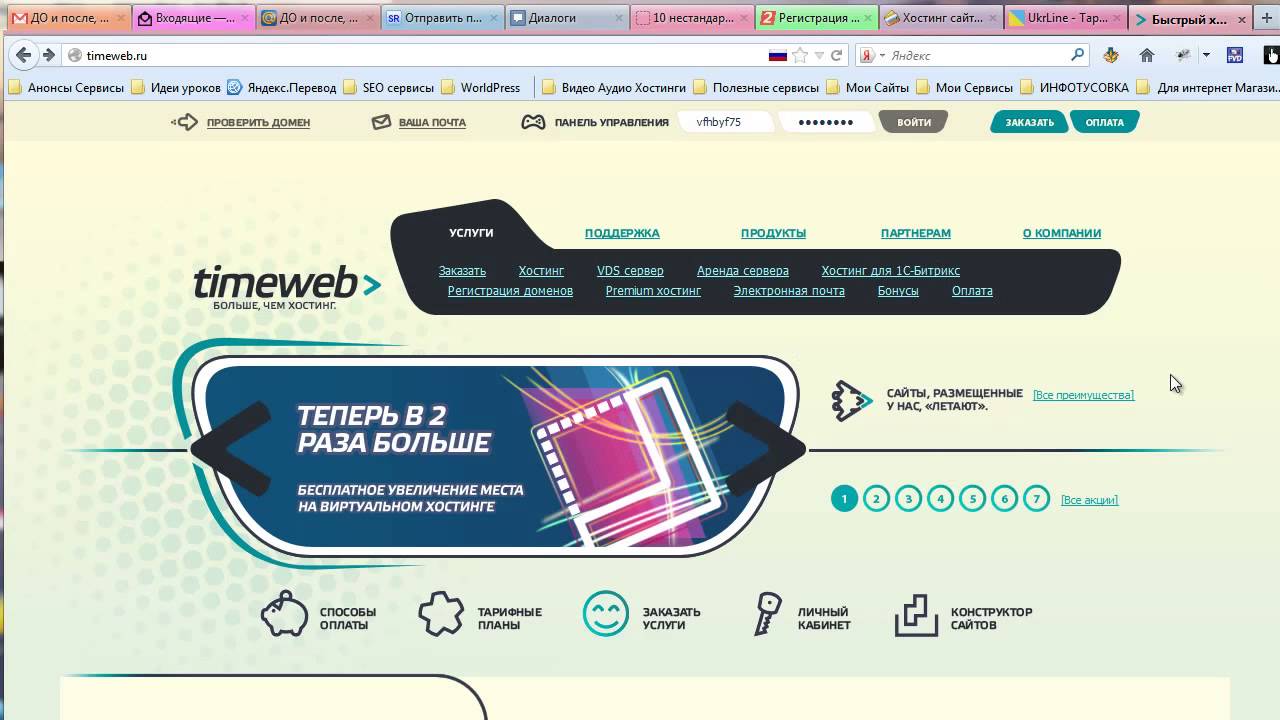Click the banner's left previous arrow

tap(231, 449)
